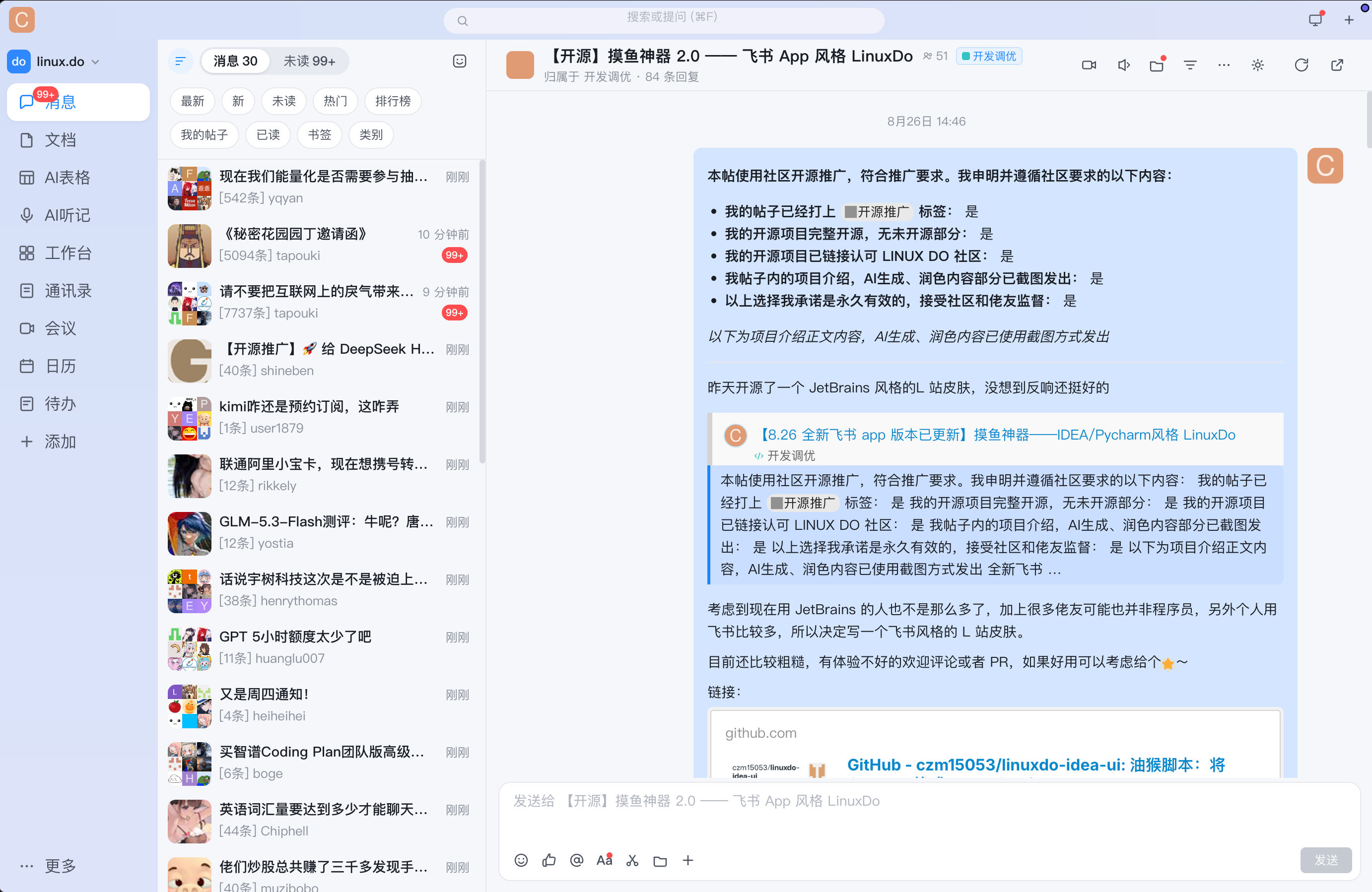
Task: Click thumbs-up icon in composer toolbar
Action: click(x=549, y=860)
